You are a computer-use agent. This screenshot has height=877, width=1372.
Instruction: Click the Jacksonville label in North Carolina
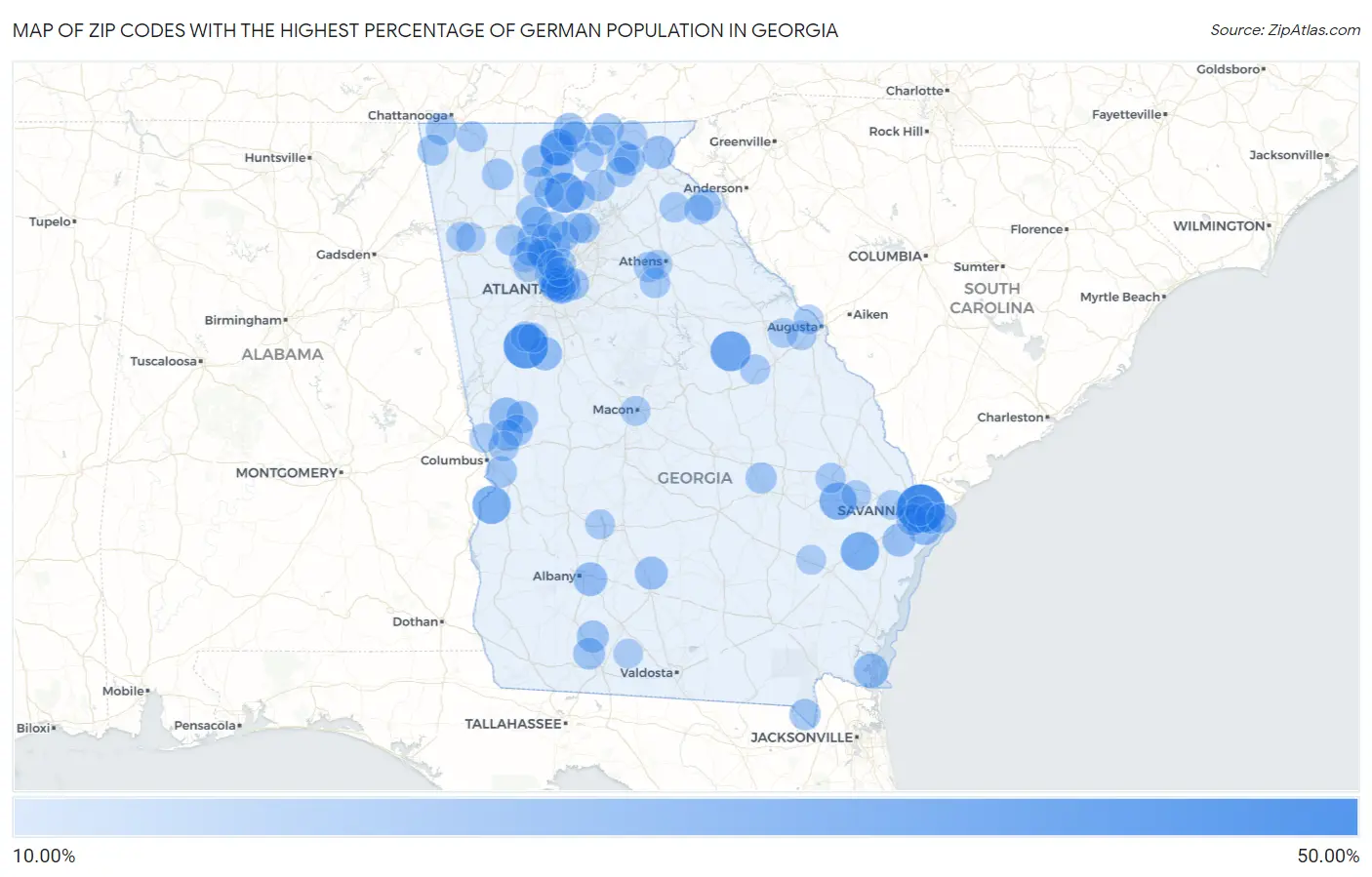click(1287, 155)
